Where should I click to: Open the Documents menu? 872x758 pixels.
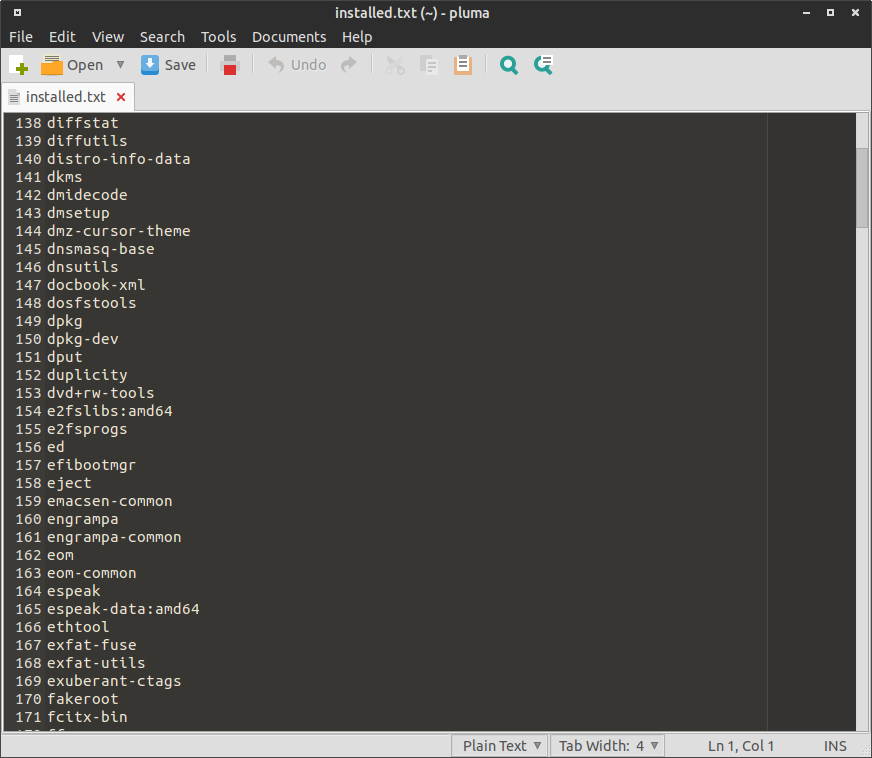coord(289,37)
